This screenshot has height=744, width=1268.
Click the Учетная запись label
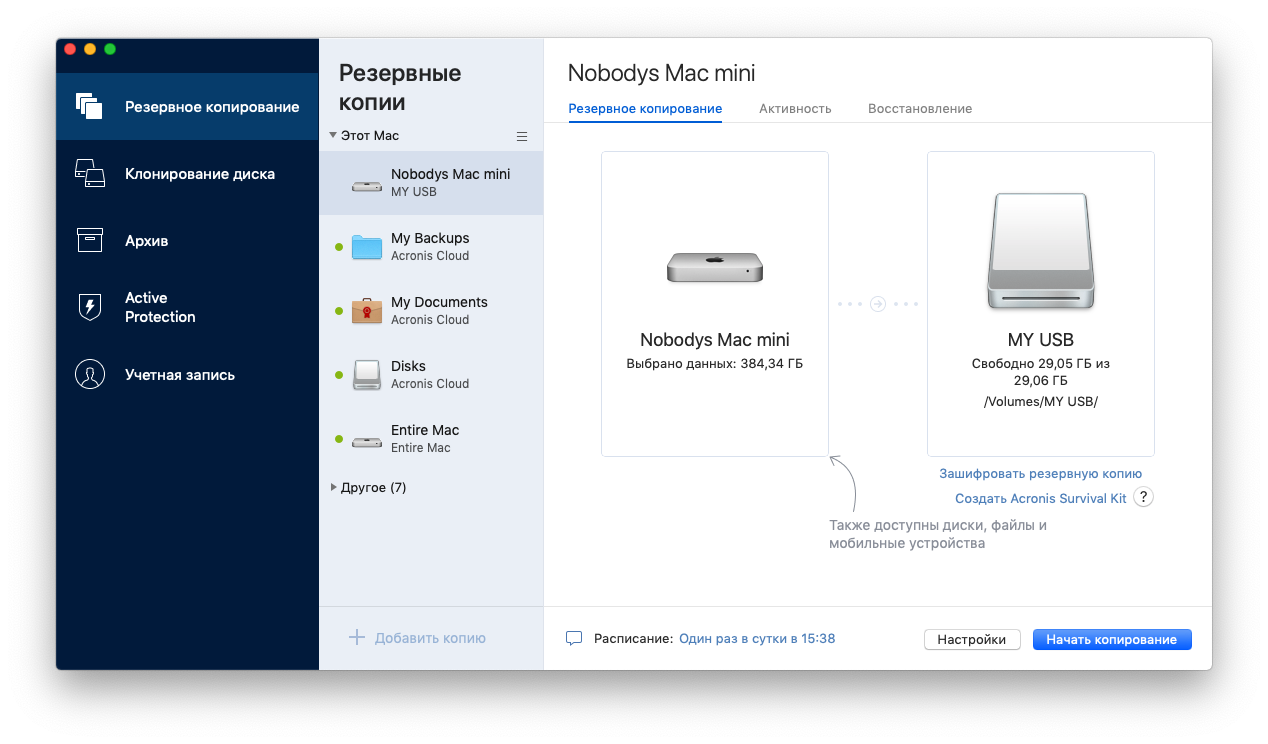tap(180, 375)
